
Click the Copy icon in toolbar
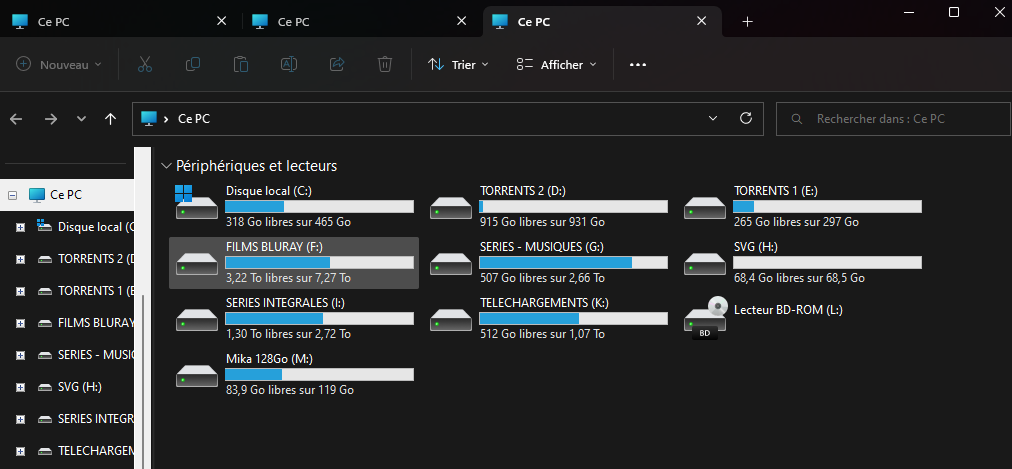[x=193, y=65]
